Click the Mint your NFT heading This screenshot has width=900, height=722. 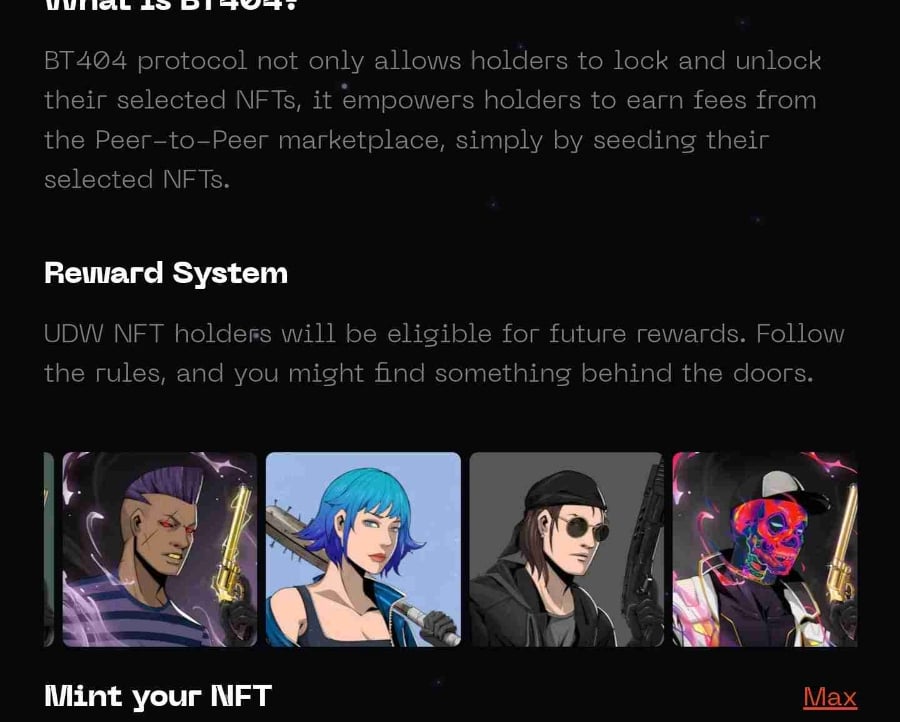[158, 696]
